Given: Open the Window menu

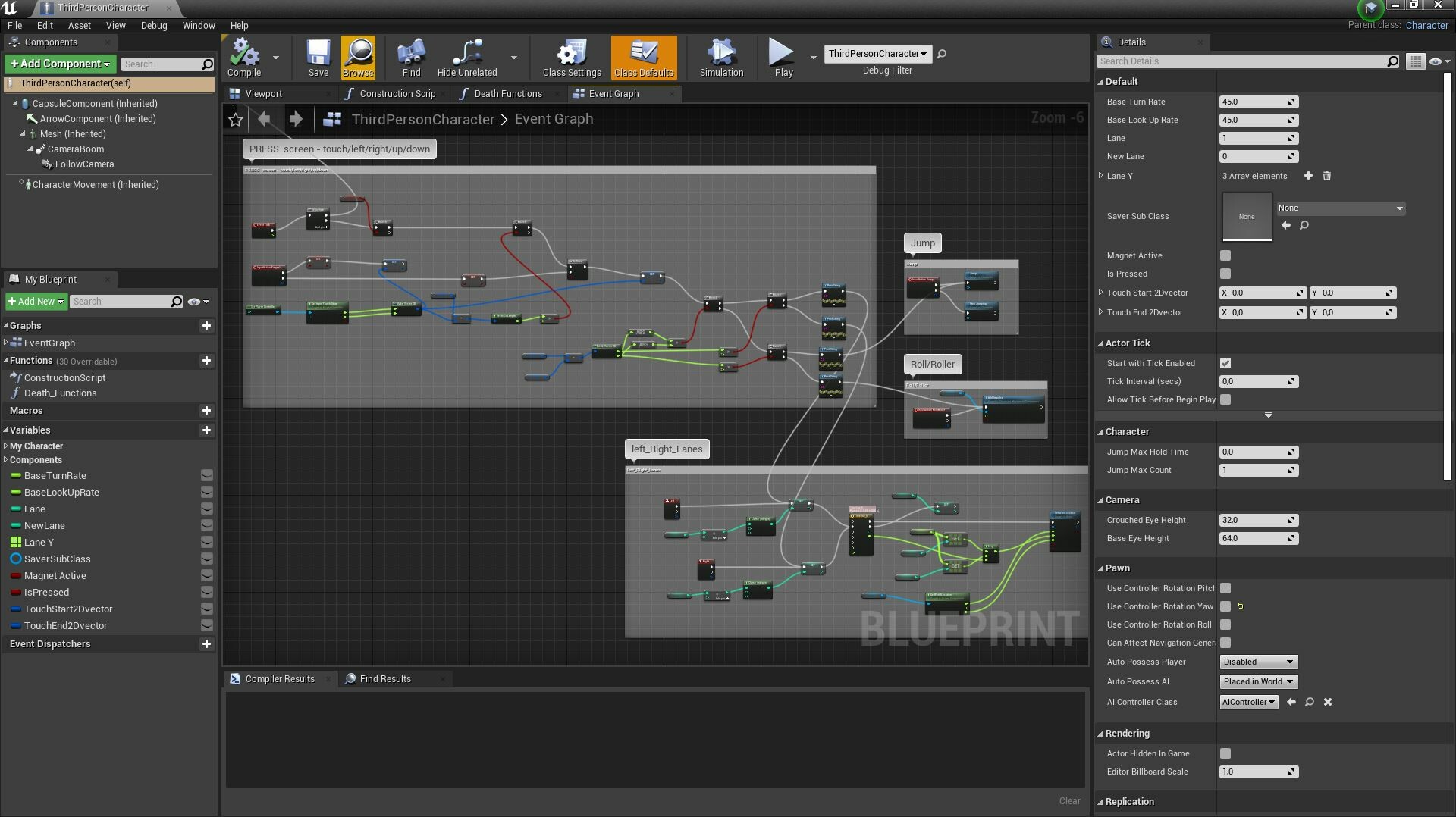Looking at the screenshot, I should coord(198,25).
